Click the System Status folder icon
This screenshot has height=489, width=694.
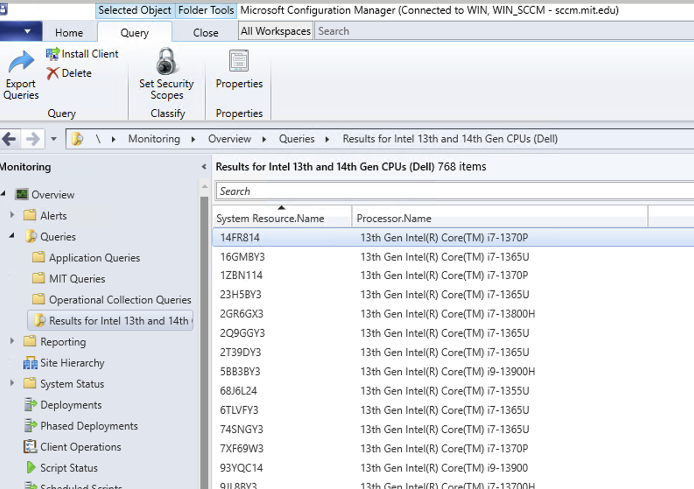pos(30,383)
